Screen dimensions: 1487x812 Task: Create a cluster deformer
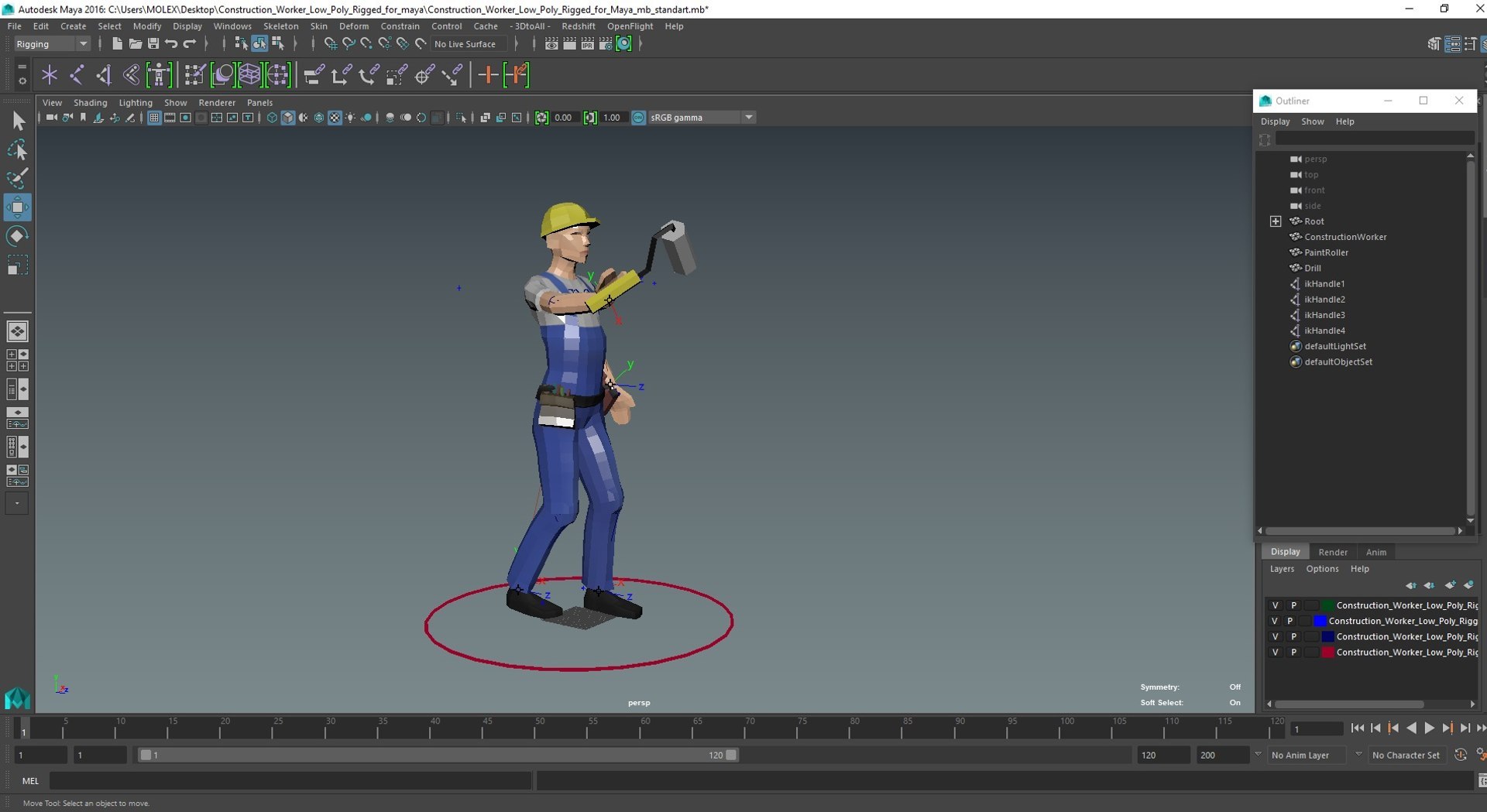pos(277,75)
